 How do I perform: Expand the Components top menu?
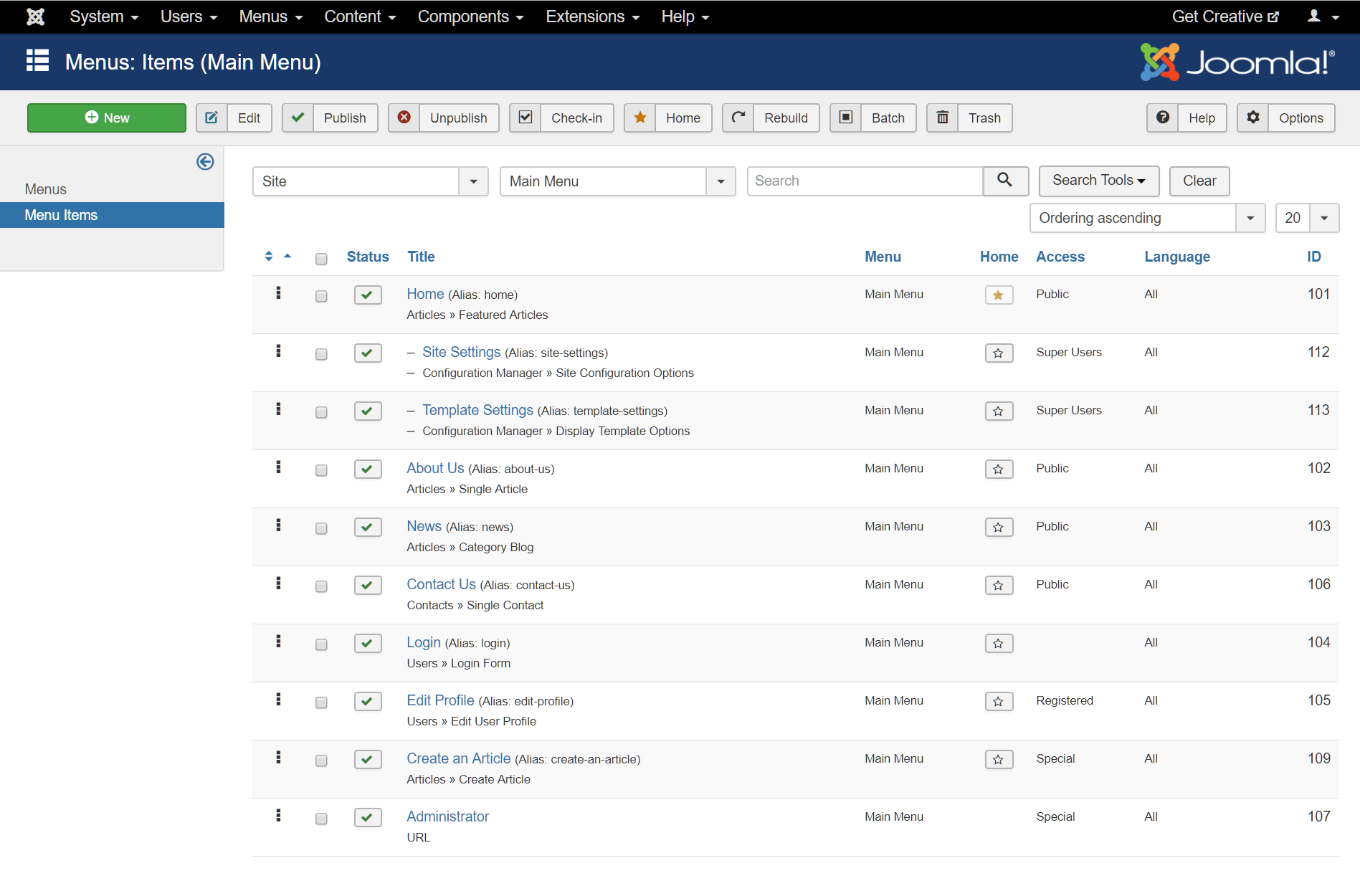[471, 16]
